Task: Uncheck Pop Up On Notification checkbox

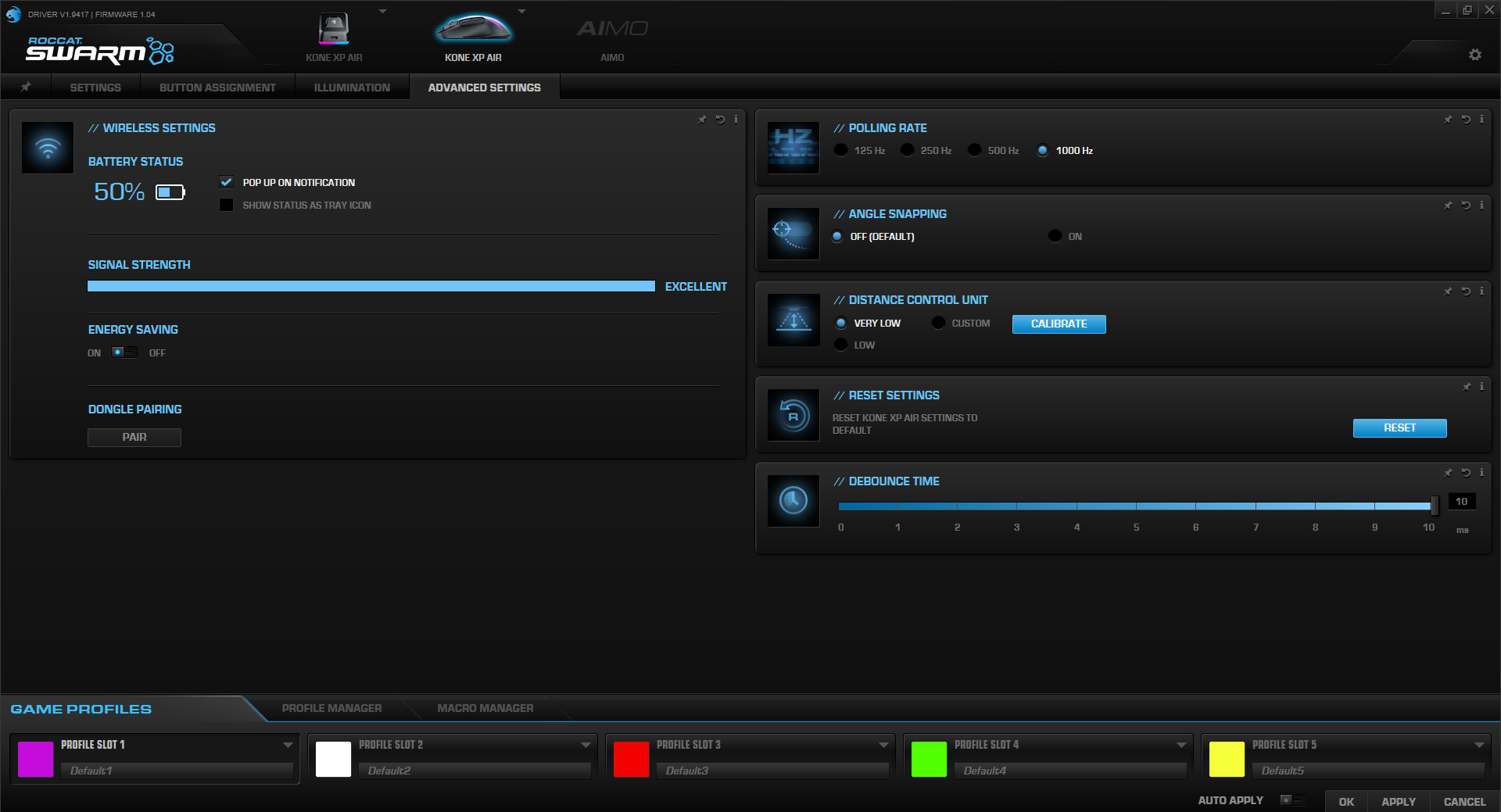Action: [x=227, y=182]
